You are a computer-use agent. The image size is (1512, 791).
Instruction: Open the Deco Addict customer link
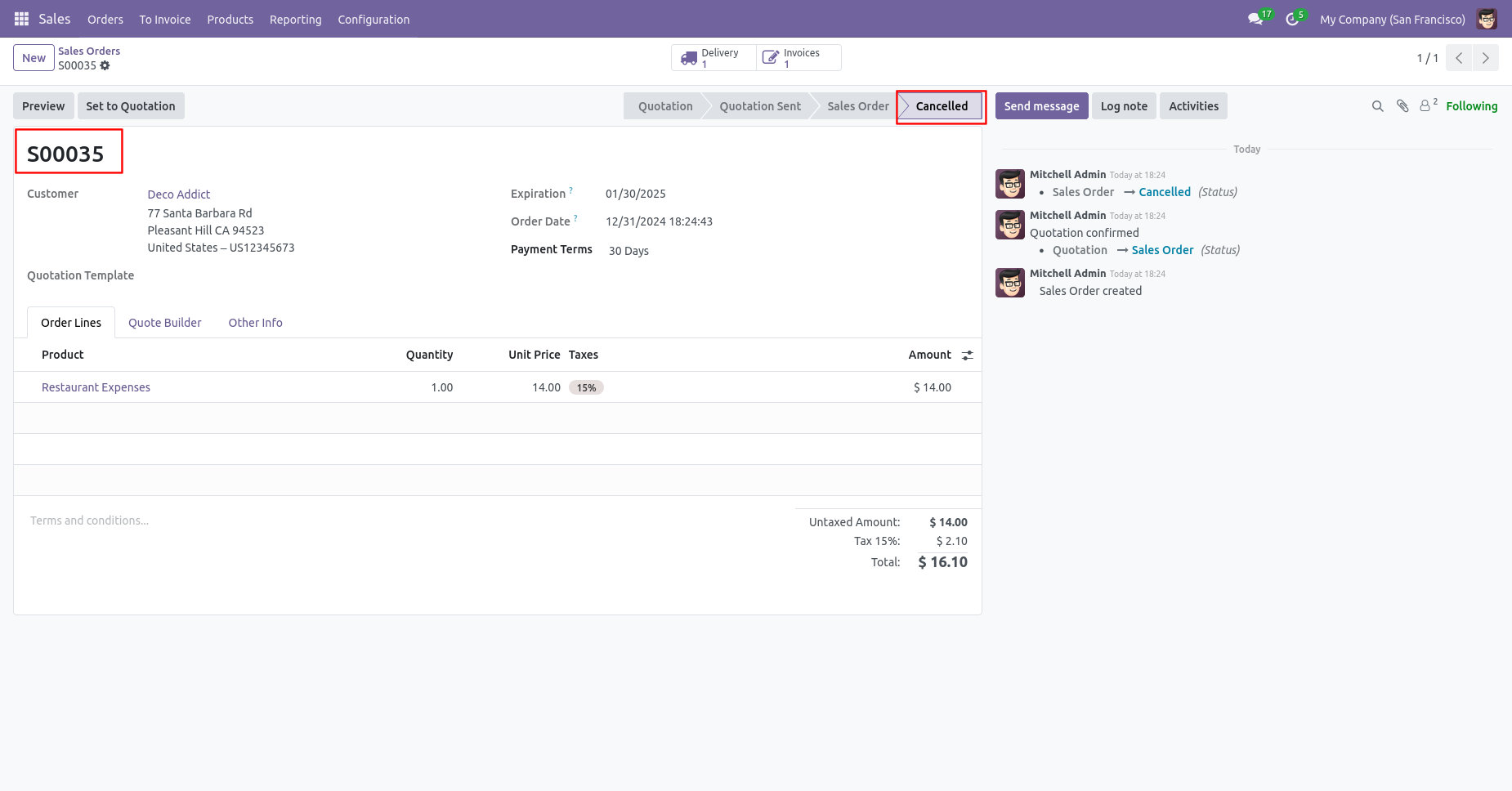coord(179,194)
